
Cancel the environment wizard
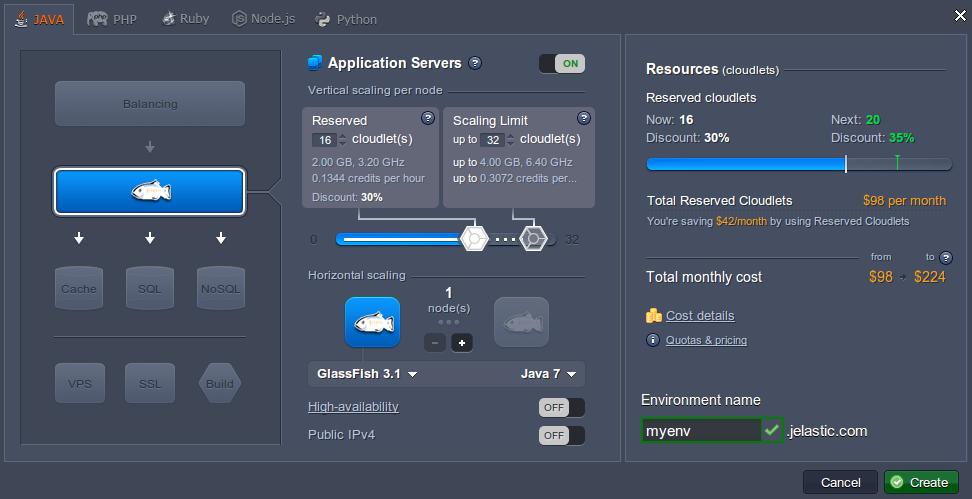[x=841, y=482]
